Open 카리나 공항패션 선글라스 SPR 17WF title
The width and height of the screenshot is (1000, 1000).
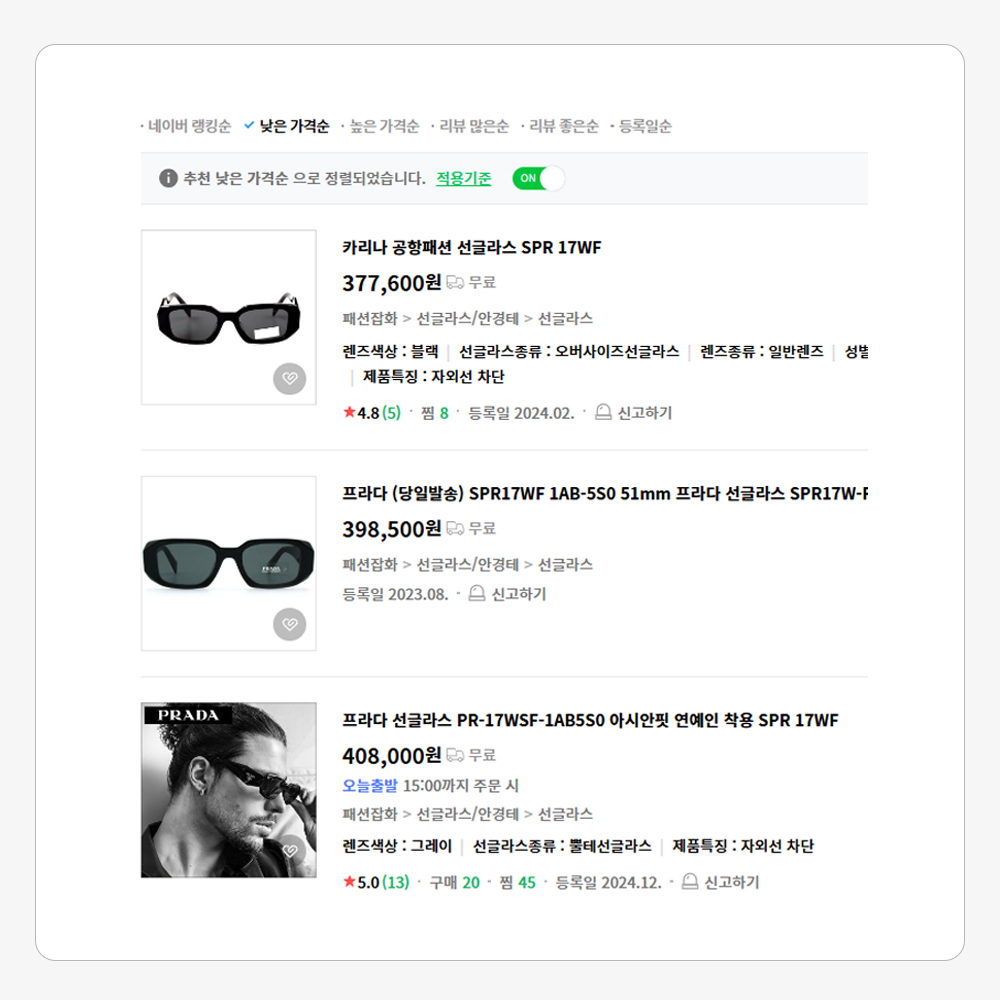472,247
